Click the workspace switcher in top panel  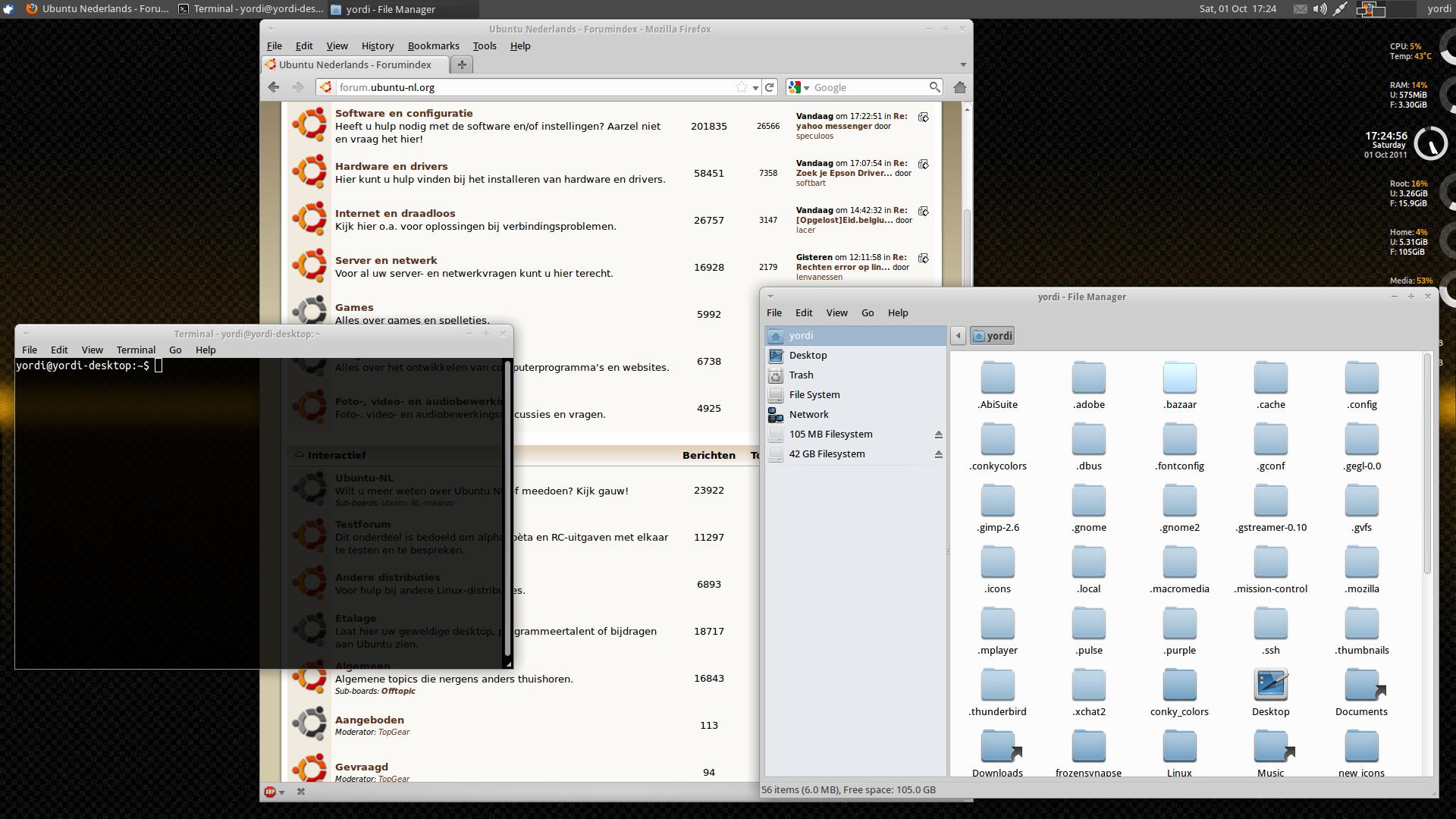(x=1385, y=9)
